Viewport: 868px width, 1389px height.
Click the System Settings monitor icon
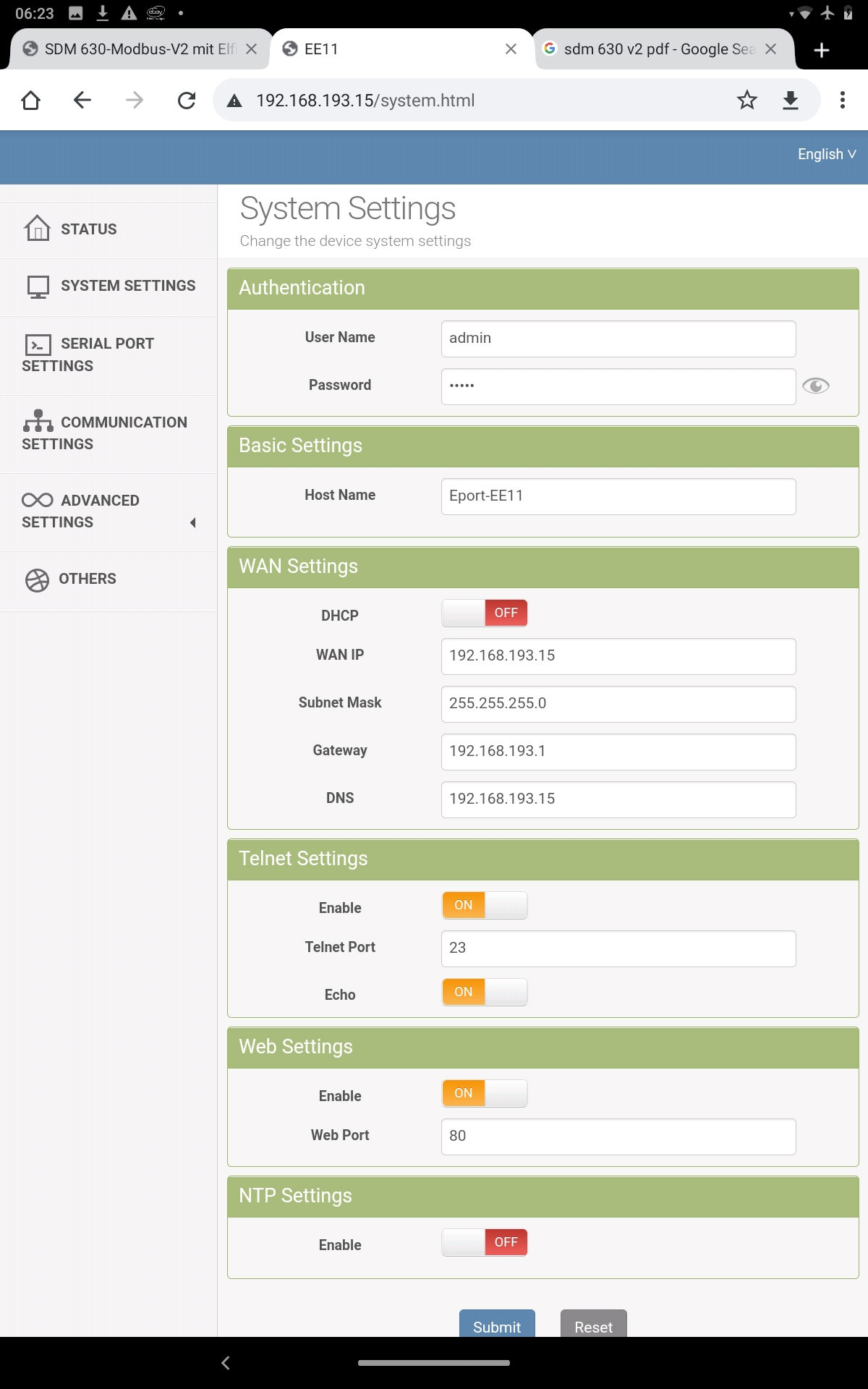click(38, 286)
